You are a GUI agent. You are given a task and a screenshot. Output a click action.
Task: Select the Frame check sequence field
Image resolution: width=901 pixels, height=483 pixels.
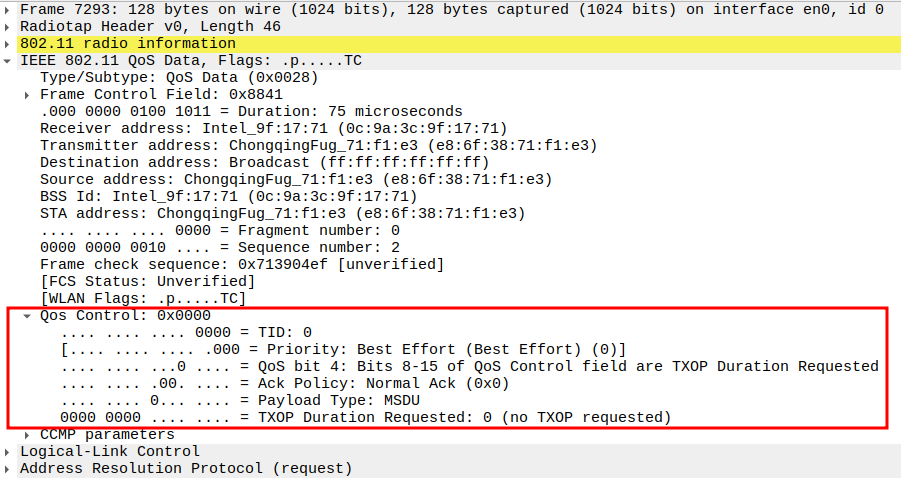point(241,264)
